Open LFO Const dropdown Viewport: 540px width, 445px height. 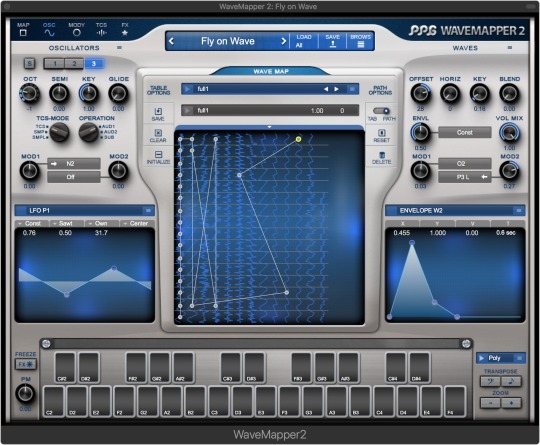click(x=31, y=224)
